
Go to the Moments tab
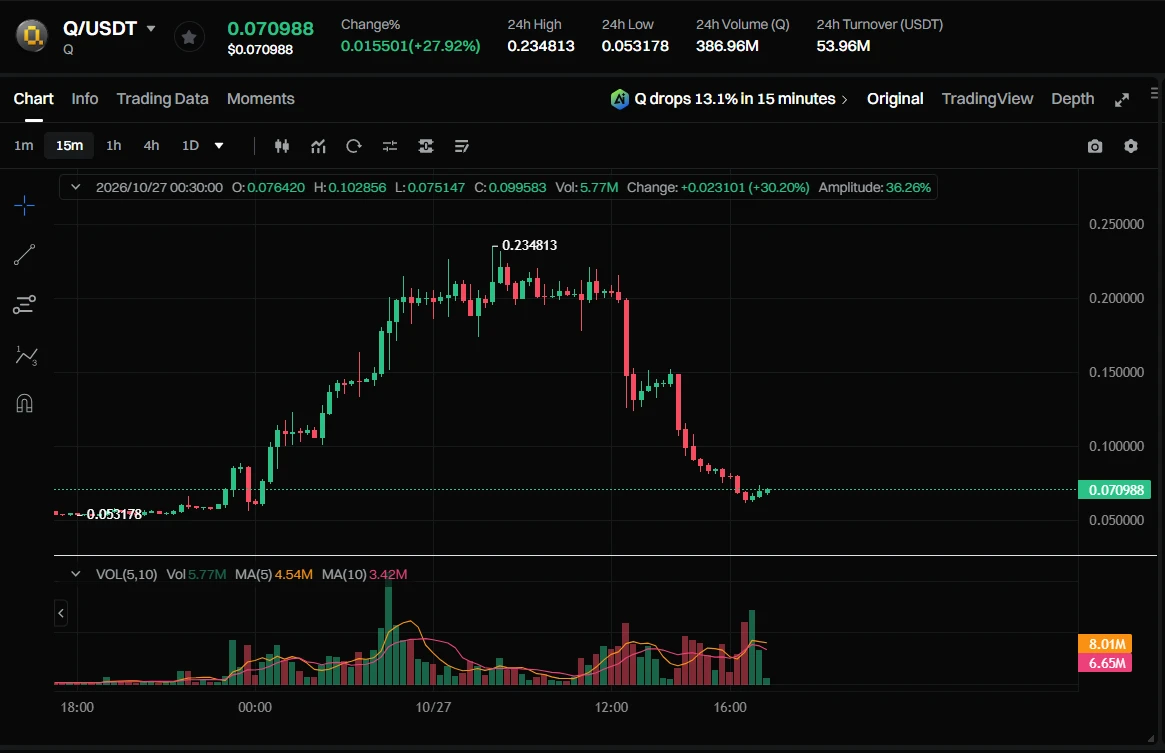[261, 99]
